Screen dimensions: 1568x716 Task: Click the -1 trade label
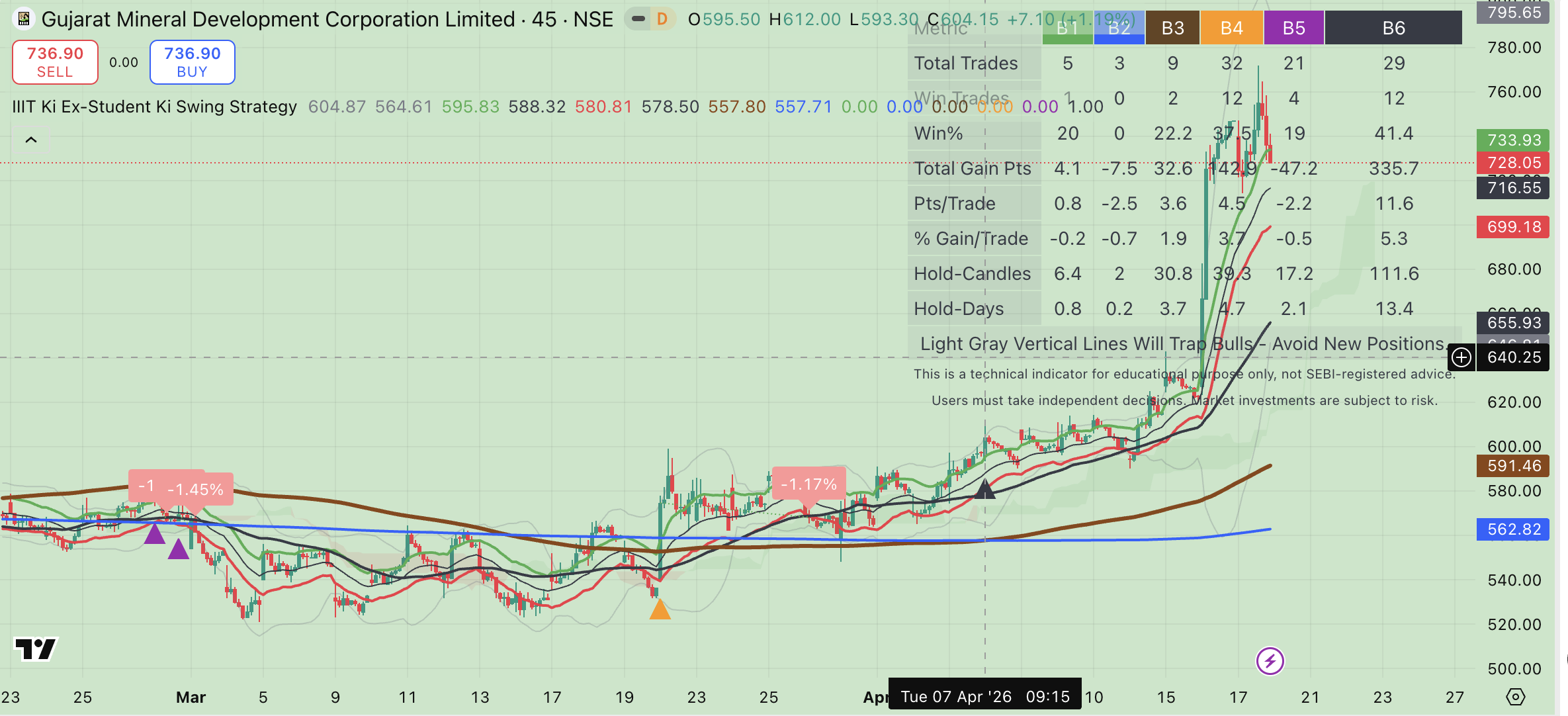coord(146,486)
